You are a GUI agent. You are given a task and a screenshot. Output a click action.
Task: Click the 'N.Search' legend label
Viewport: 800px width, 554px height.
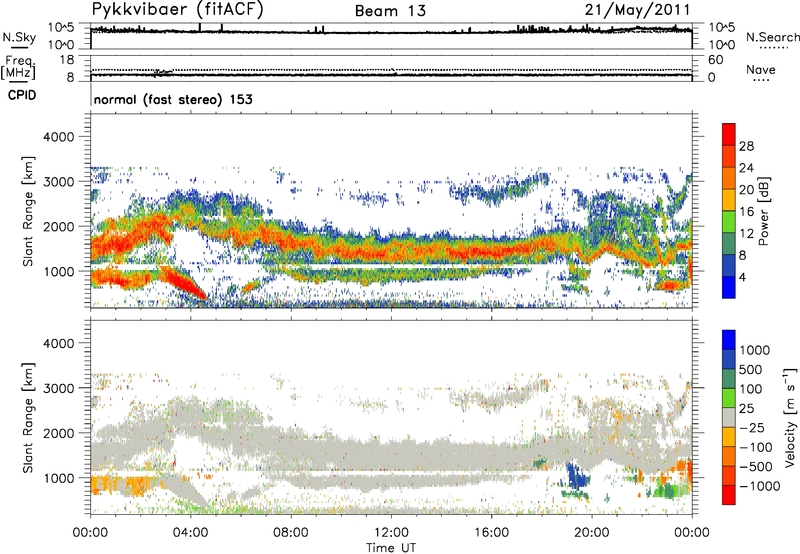pos(772,37)
